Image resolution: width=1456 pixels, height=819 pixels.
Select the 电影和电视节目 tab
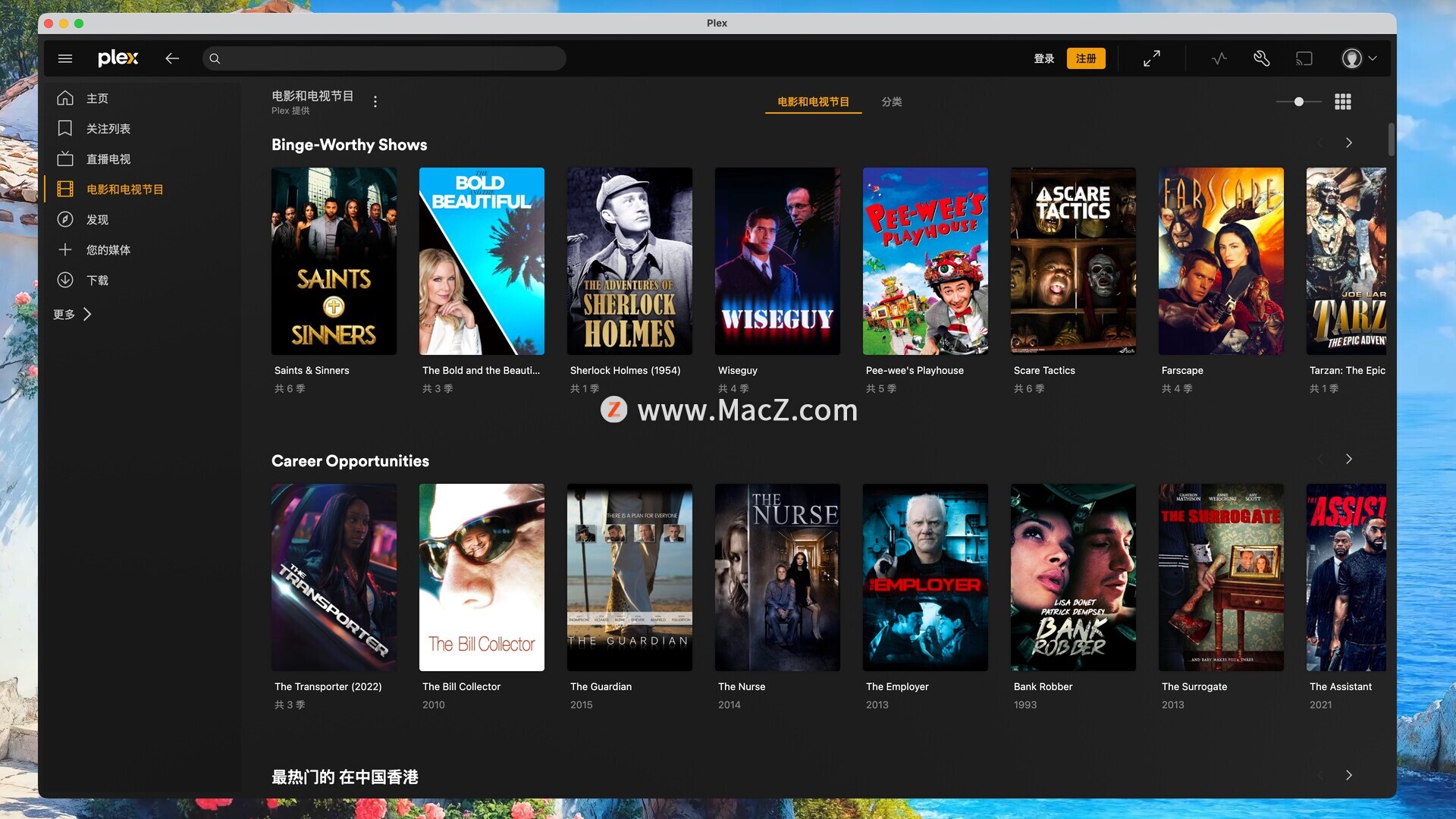[x=813, y=102]
